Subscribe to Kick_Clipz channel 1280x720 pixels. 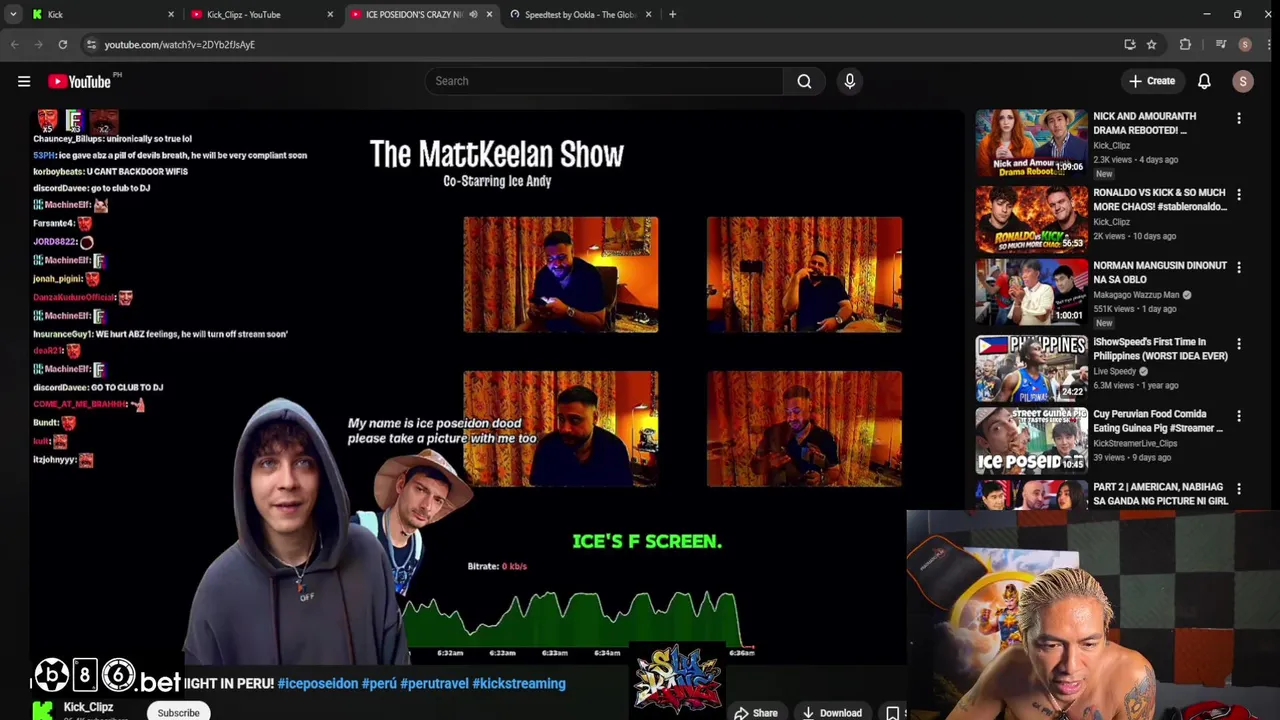coord(178,712)
